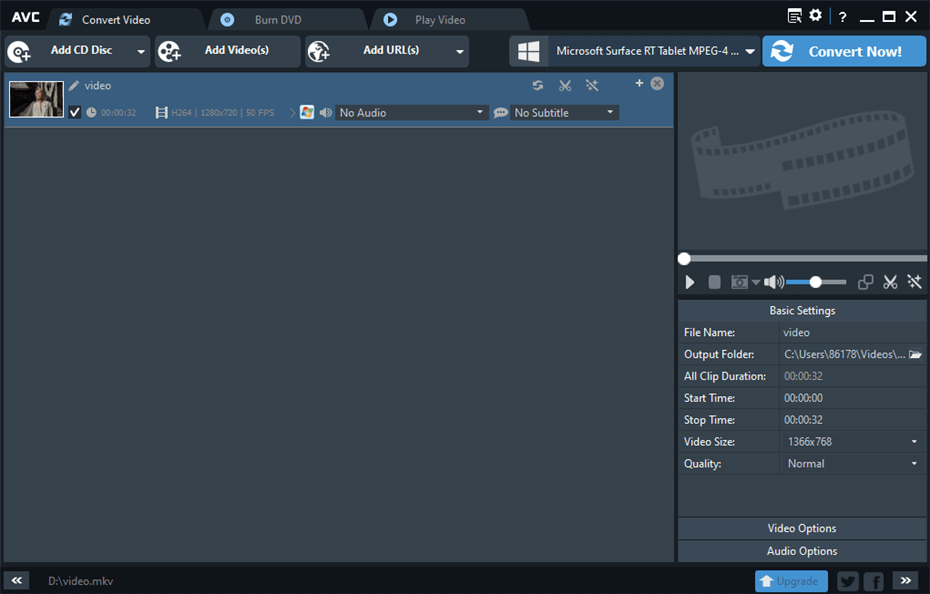Expand the Add URL(s) dropdown arrow
The height and width of the screenshot is (594, 930).
tap(460, 52)
